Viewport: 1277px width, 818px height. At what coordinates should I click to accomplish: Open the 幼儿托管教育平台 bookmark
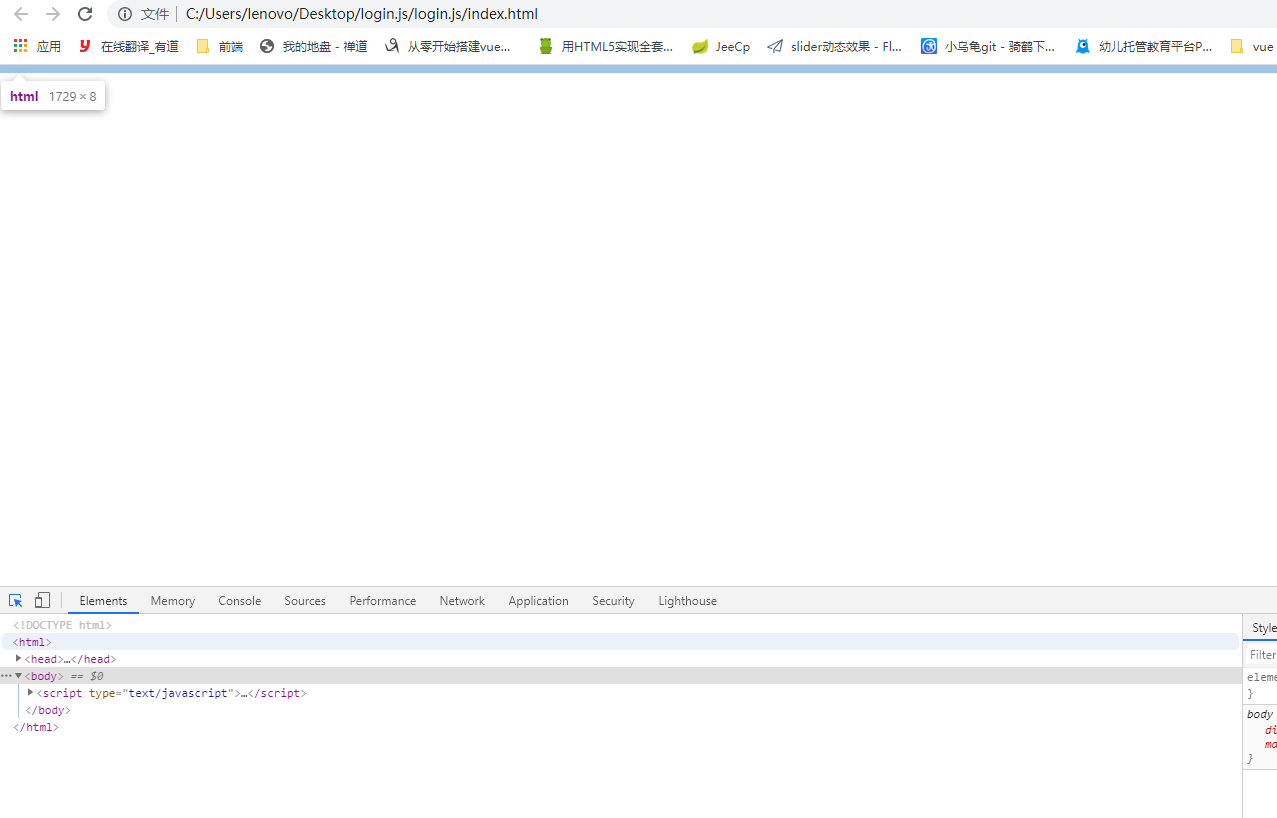point(1143,46)
